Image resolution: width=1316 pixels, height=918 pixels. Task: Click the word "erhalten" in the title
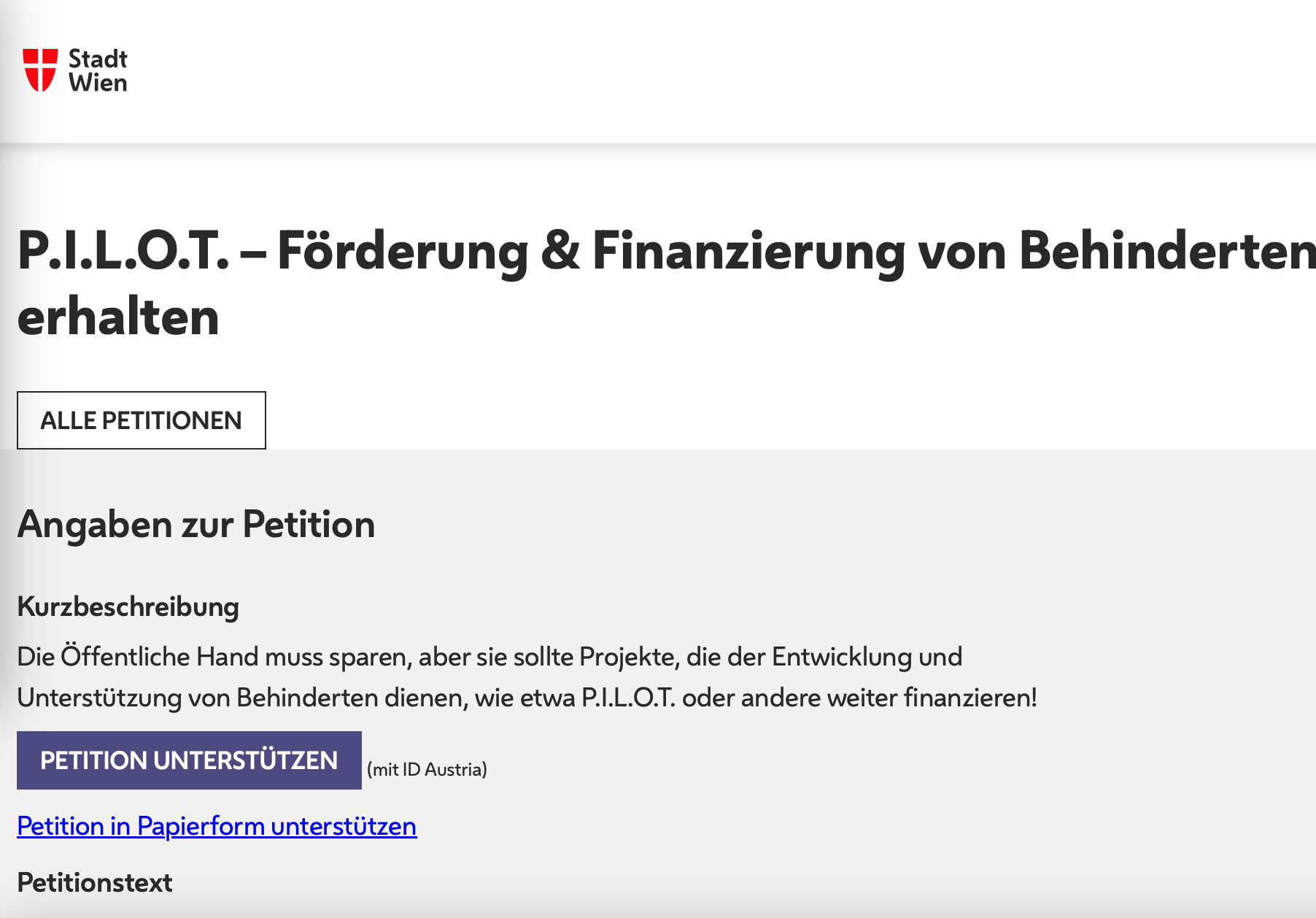(118, 317)
